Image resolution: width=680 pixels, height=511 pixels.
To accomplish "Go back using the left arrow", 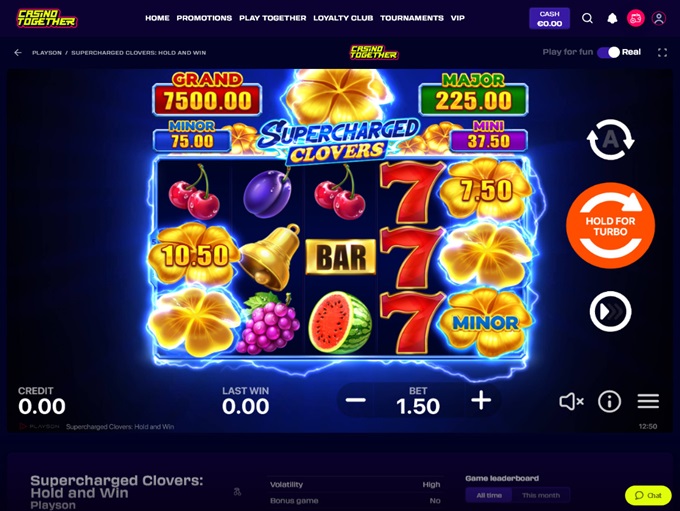I will click(x=18, y=52).
